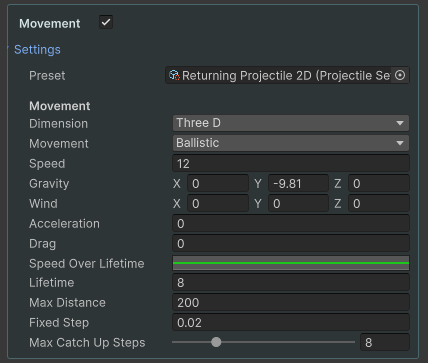The height and width of the screenshot is (363, 428).
Task: Click the Wind label
Action: 43,204
